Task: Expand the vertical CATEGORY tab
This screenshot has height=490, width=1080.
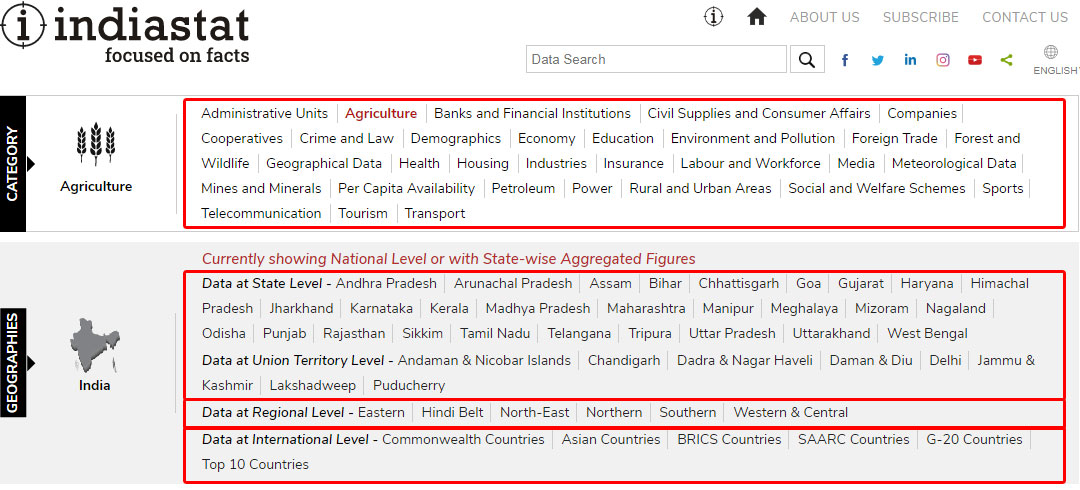Action: pyautogui.click(x=13, y=163)
